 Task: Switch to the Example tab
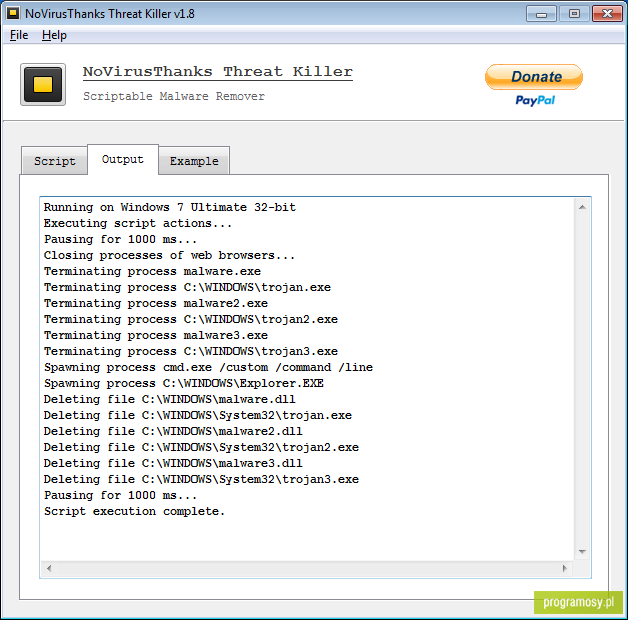194,161
